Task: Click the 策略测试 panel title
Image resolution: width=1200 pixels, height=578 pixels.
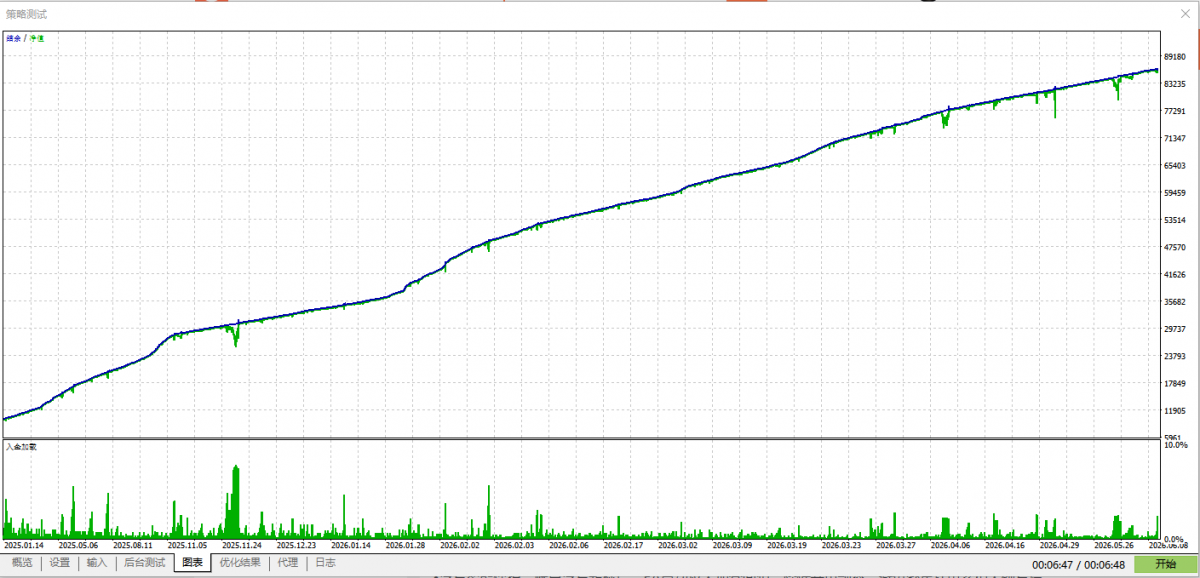Action: 26,14
